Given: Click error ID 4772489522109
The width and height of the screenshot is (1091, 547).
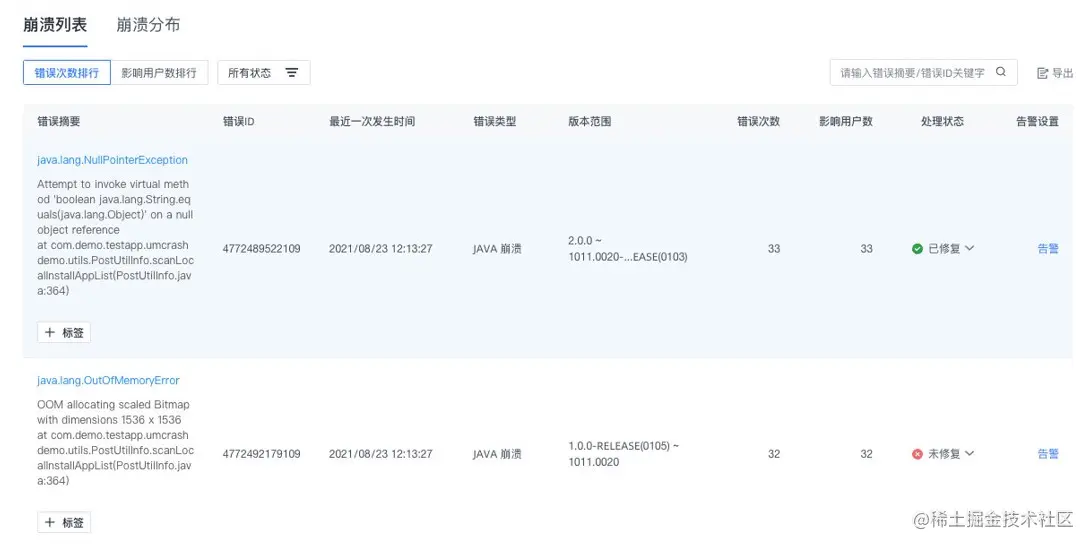Looking at the screenshot, I should pos(262,248).
